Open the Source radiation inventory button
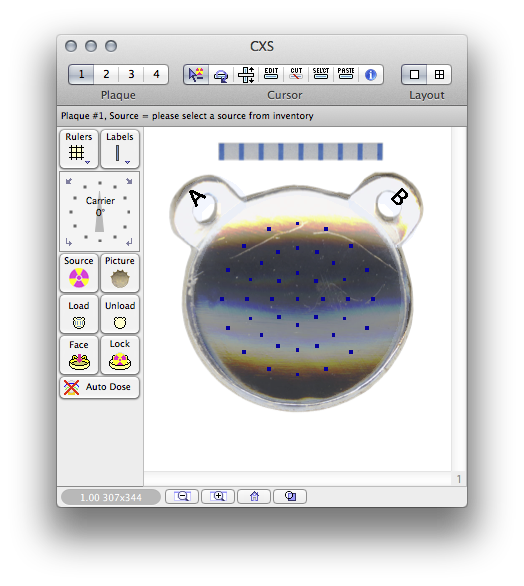This screenshot has height=586, width=524. coord(79,273)
